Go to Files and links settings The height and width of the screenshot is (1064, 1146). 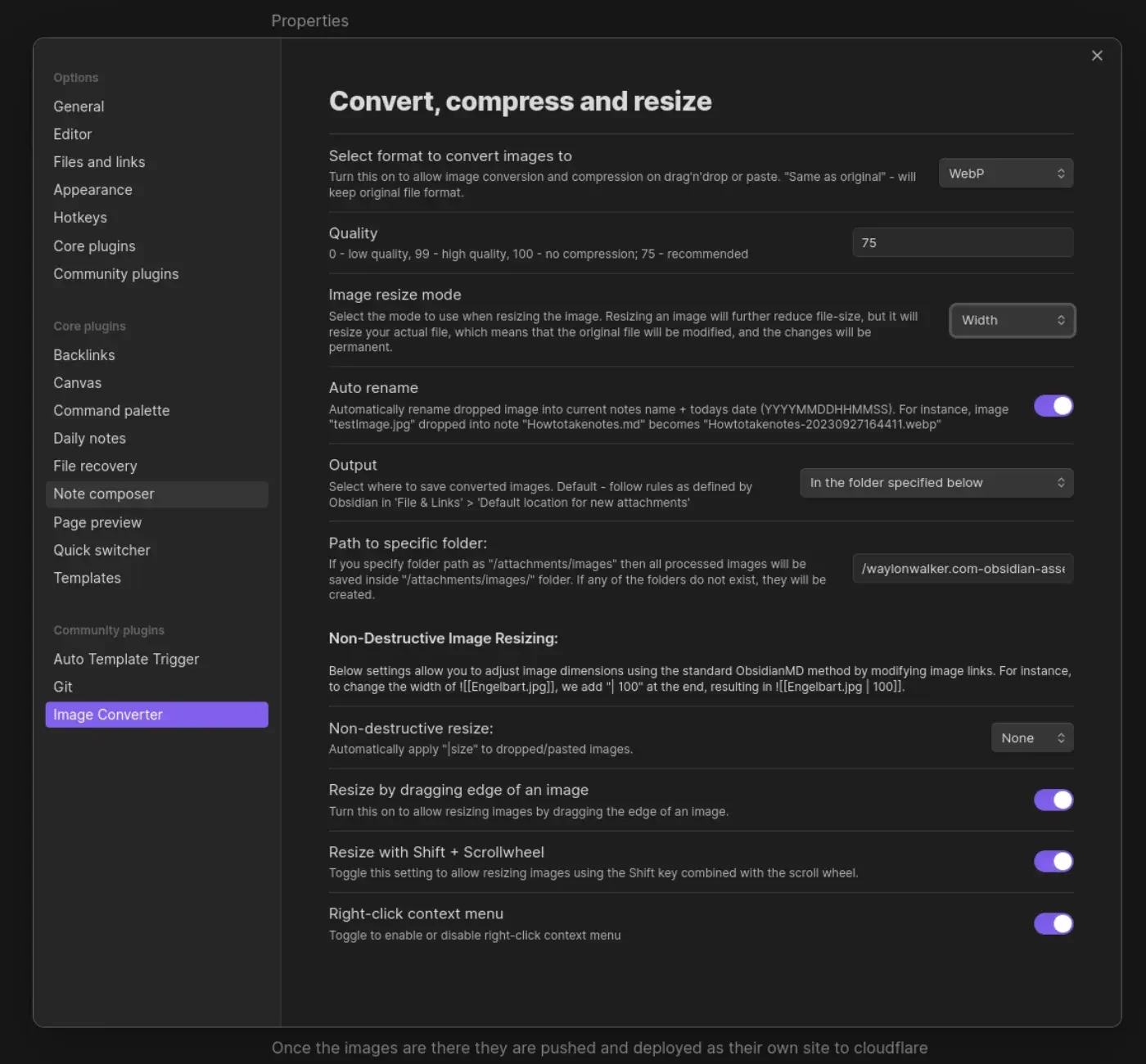(x=99, y=162)
